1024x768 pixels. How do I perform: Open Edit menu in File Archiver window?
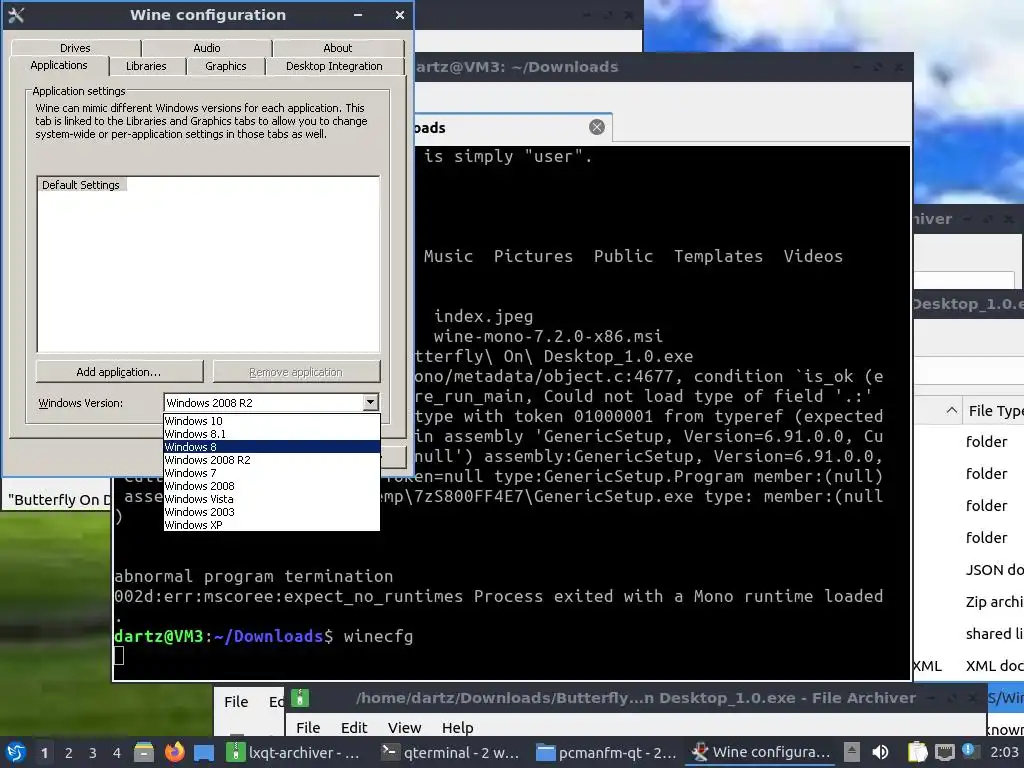pyautogui.click(x=354, y=728)
